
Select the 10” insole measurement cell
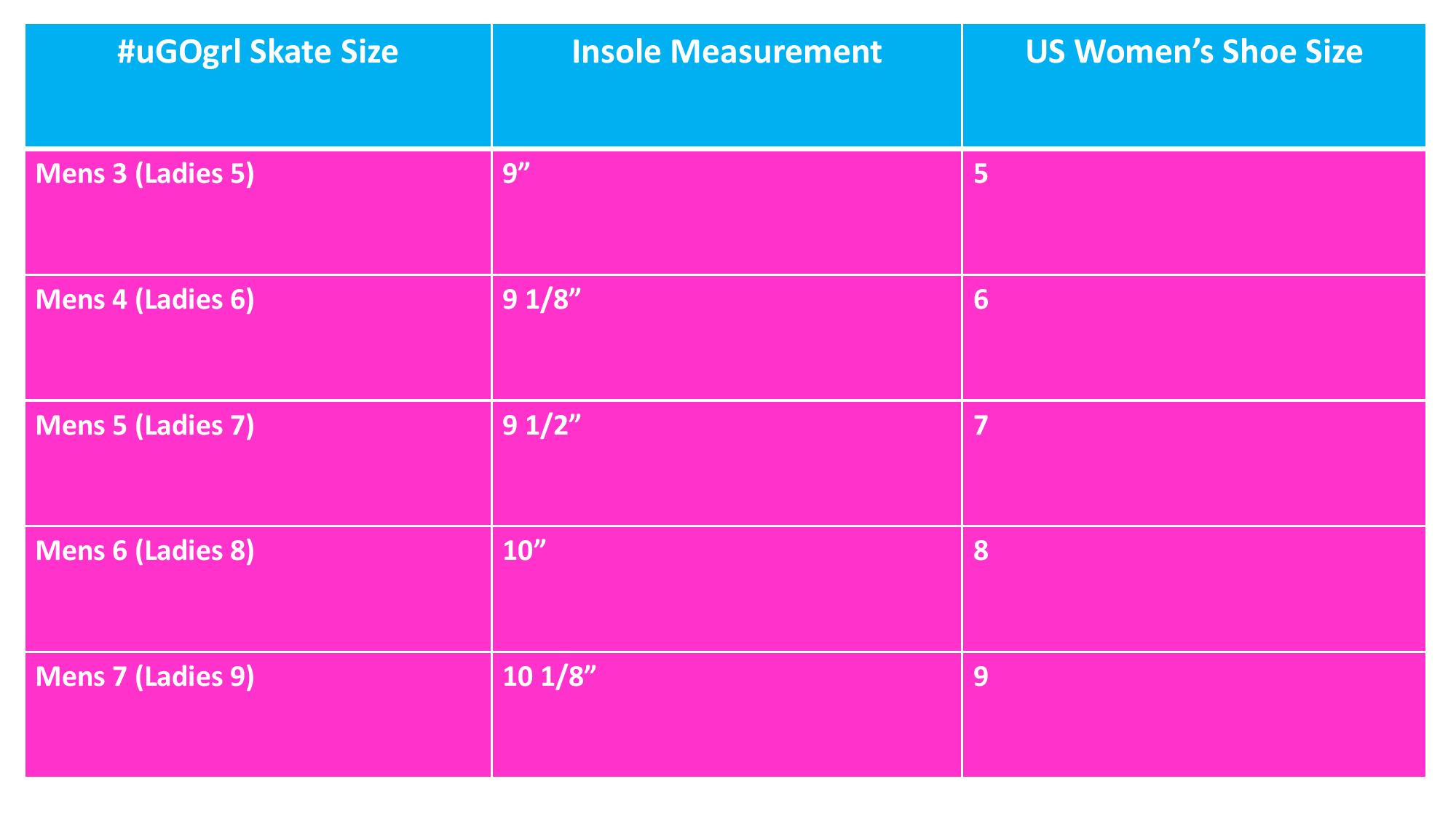pyautogui.click(x=524, y=550)
